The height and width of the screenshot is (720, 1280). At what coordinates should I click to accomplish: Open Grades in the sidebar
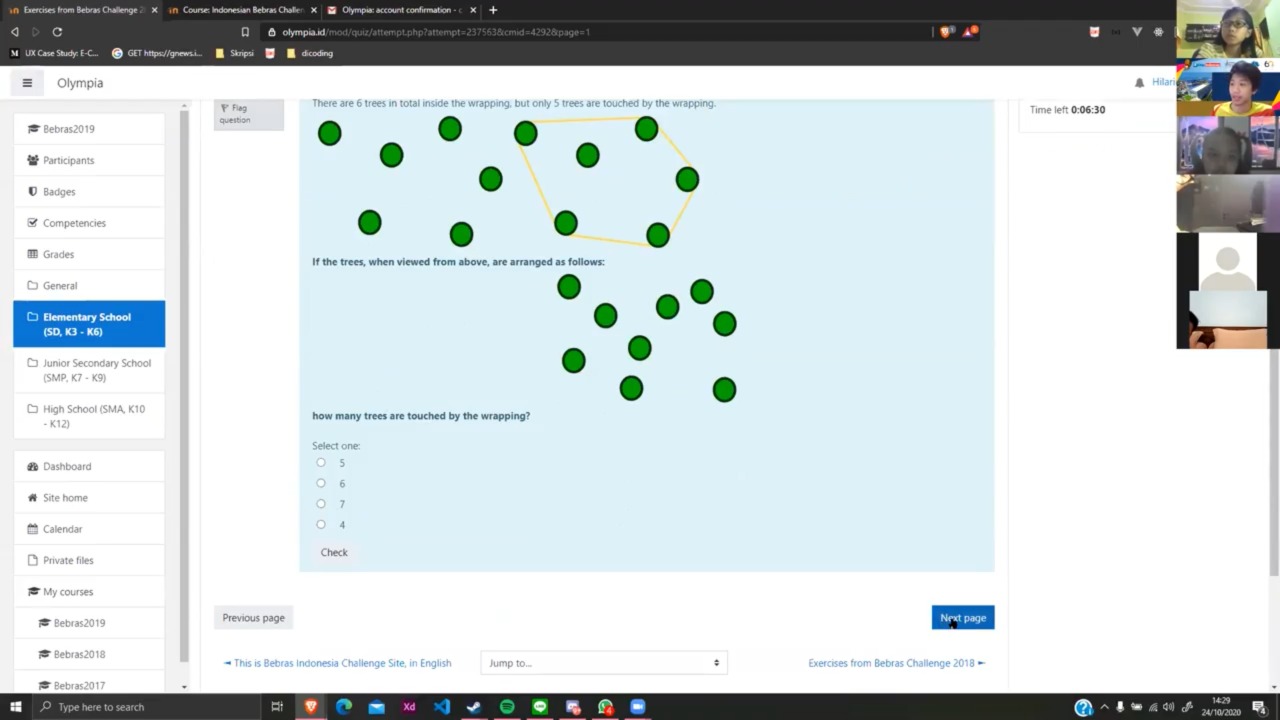89,254
